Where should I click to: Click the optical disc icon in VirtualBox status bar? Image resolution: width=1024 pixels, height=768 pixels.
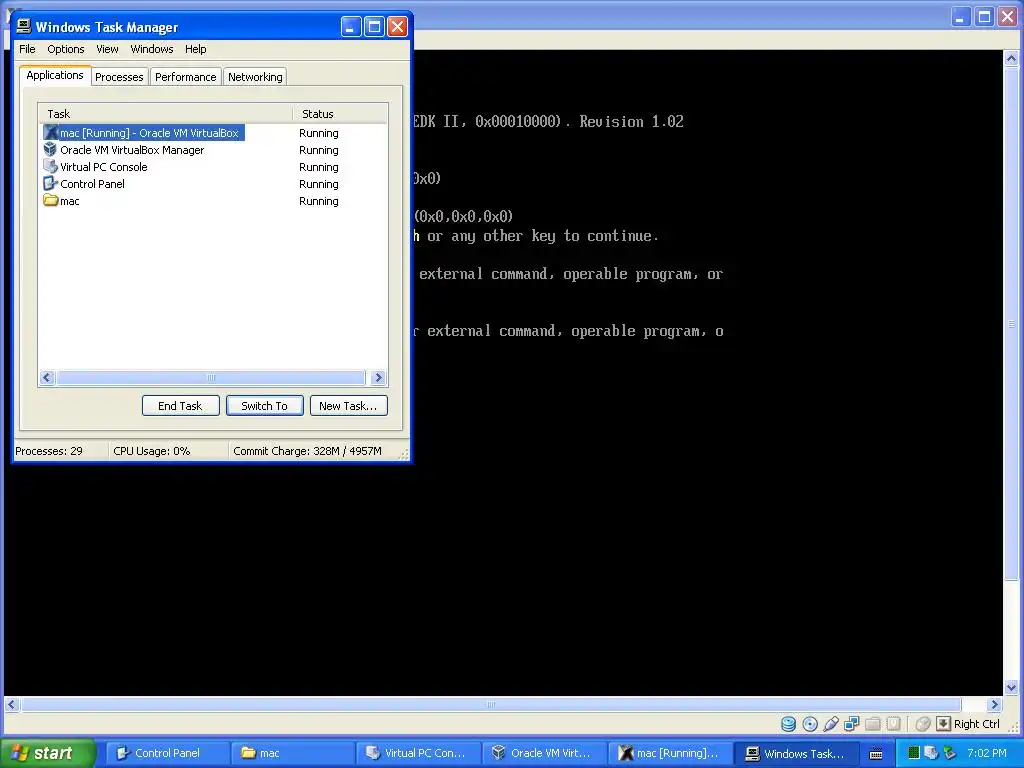coord(810,724)
